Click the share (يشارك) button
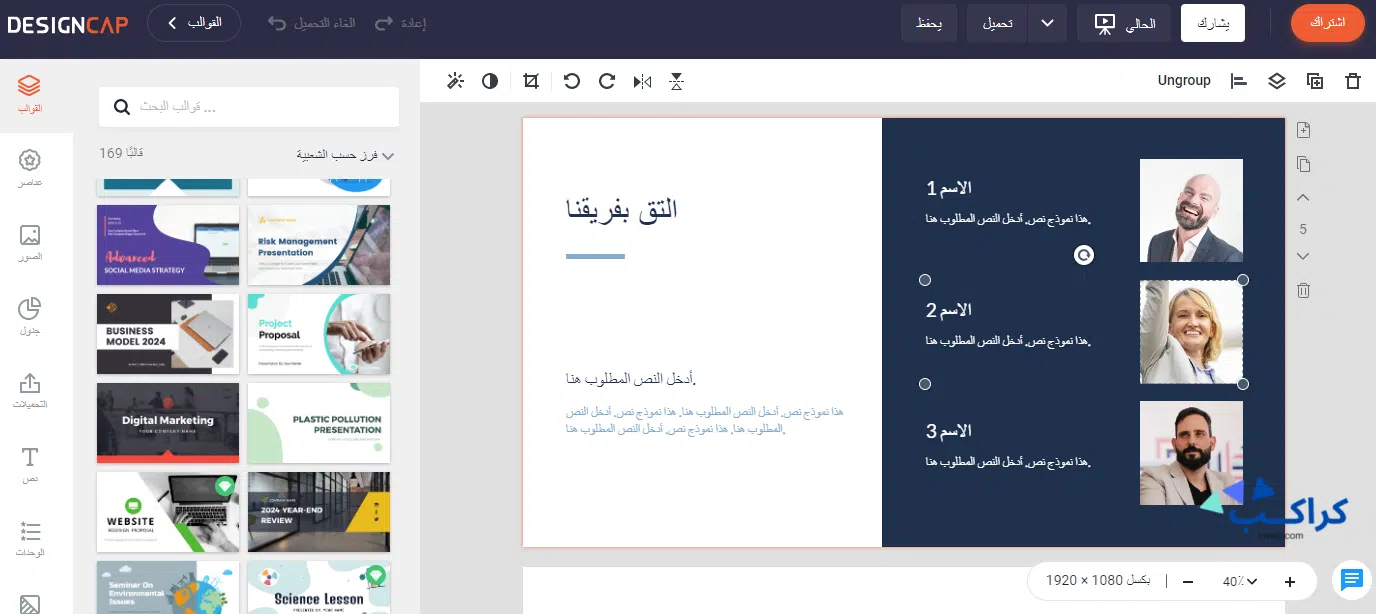The image size is (1376, 614). pos(1213,23)
